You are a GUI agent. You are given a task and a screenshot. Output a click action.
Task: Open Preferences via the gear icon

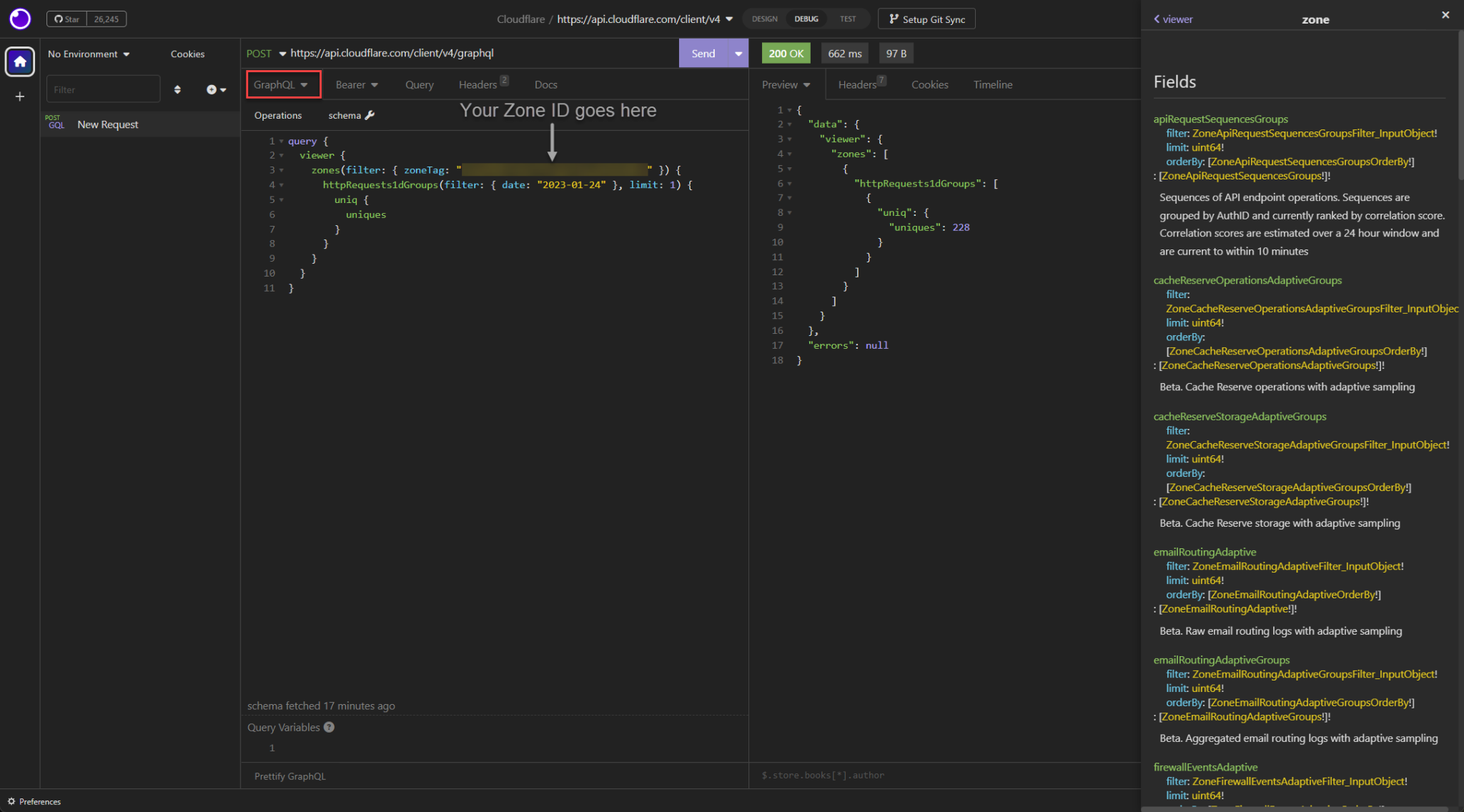[11, 801]
